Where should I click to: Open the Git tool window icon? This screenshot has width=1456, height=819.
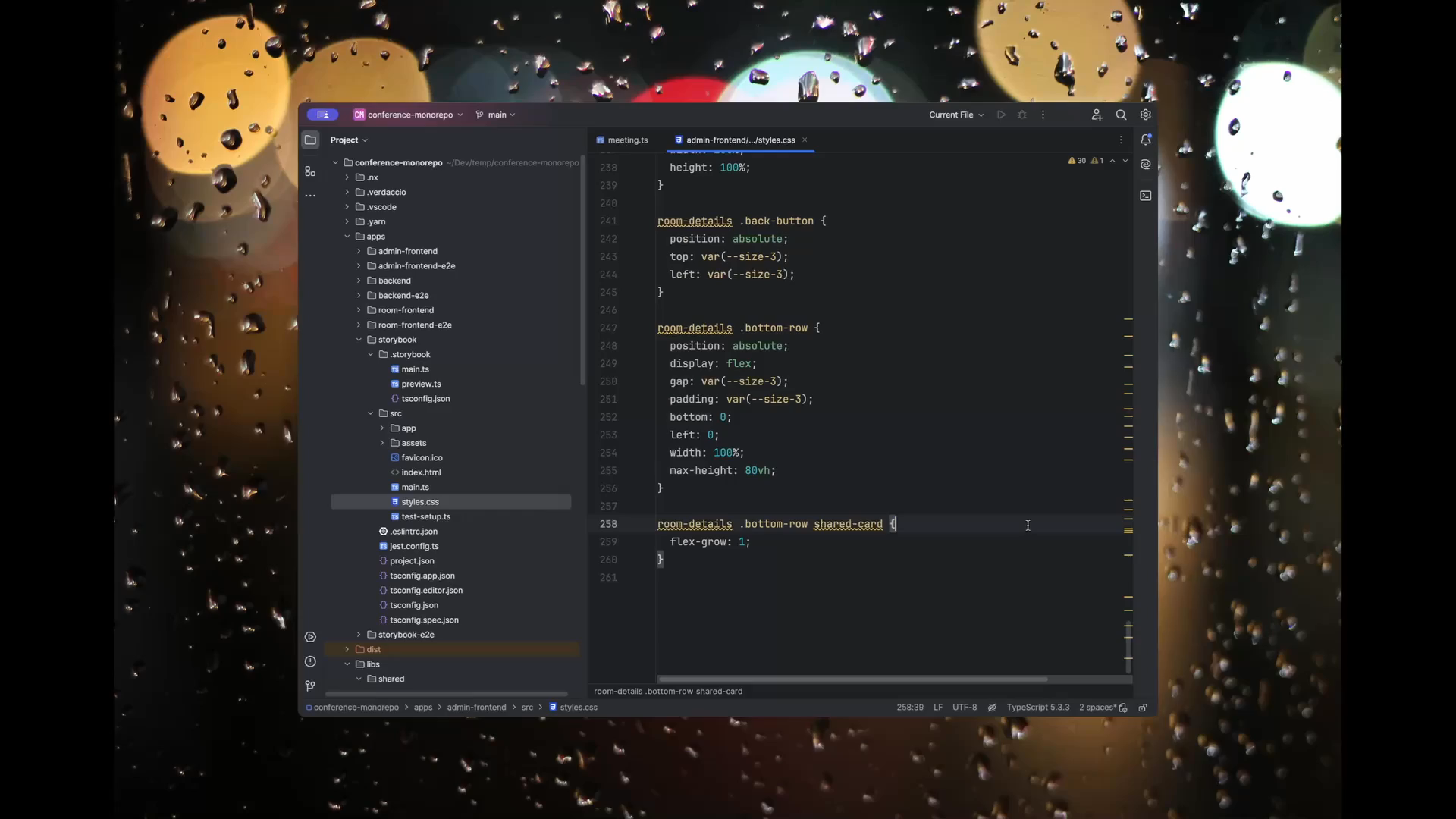310,686
